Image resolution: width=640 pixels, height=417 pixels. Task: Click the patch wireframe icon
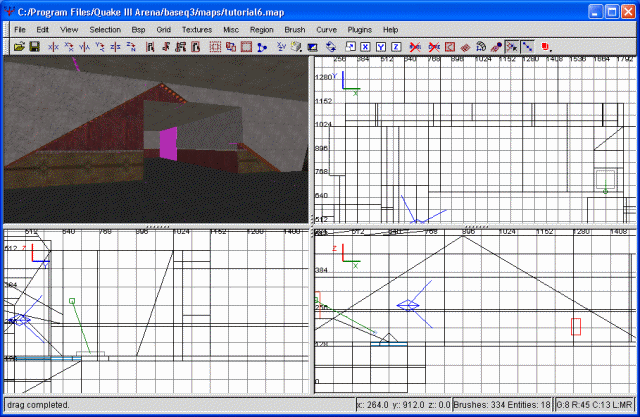point(465,47)
